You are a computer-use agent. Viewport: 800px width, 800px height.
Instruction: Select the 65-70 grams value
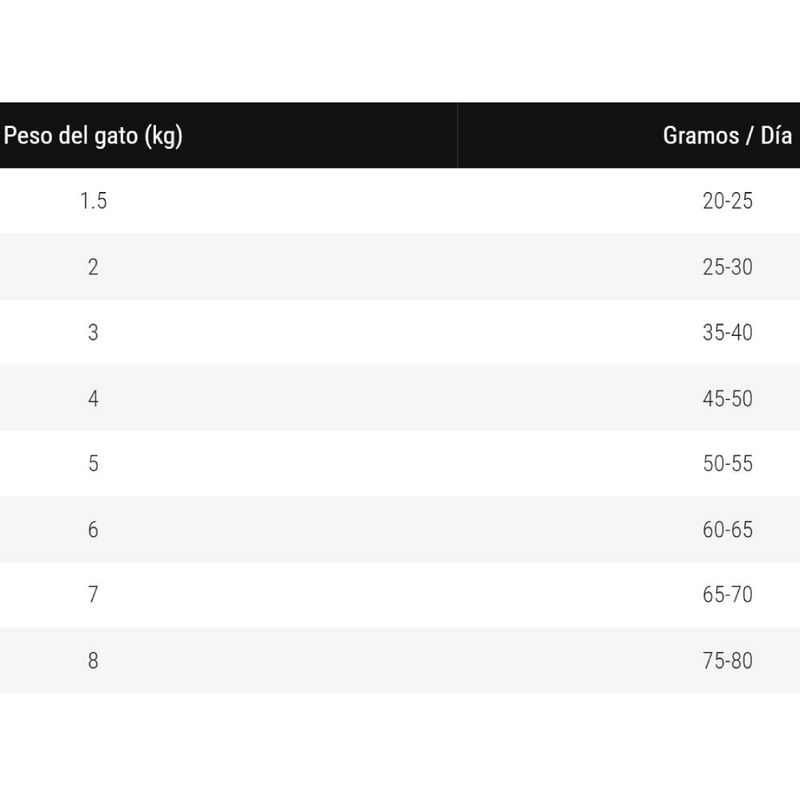(728, 594)
